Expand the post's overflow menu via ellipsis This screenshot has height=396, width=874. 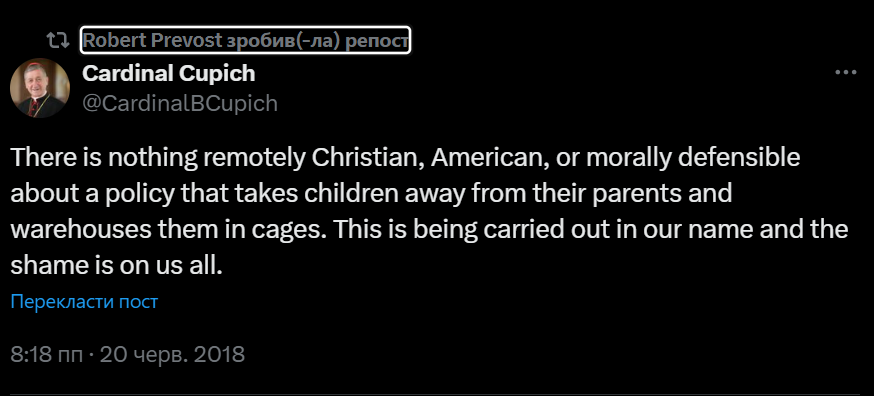pos(845,73)
